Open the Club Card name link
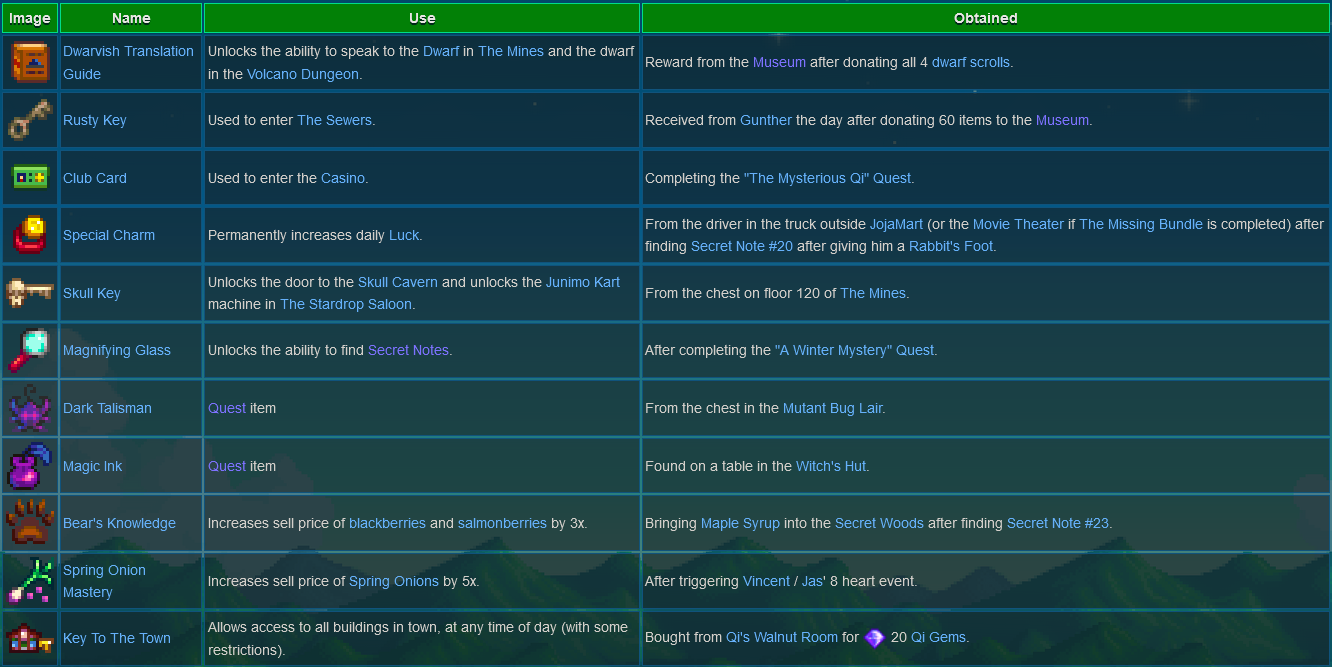This screenshot has width=1332, height=667. pyautogui.click(x=95, y=178)
